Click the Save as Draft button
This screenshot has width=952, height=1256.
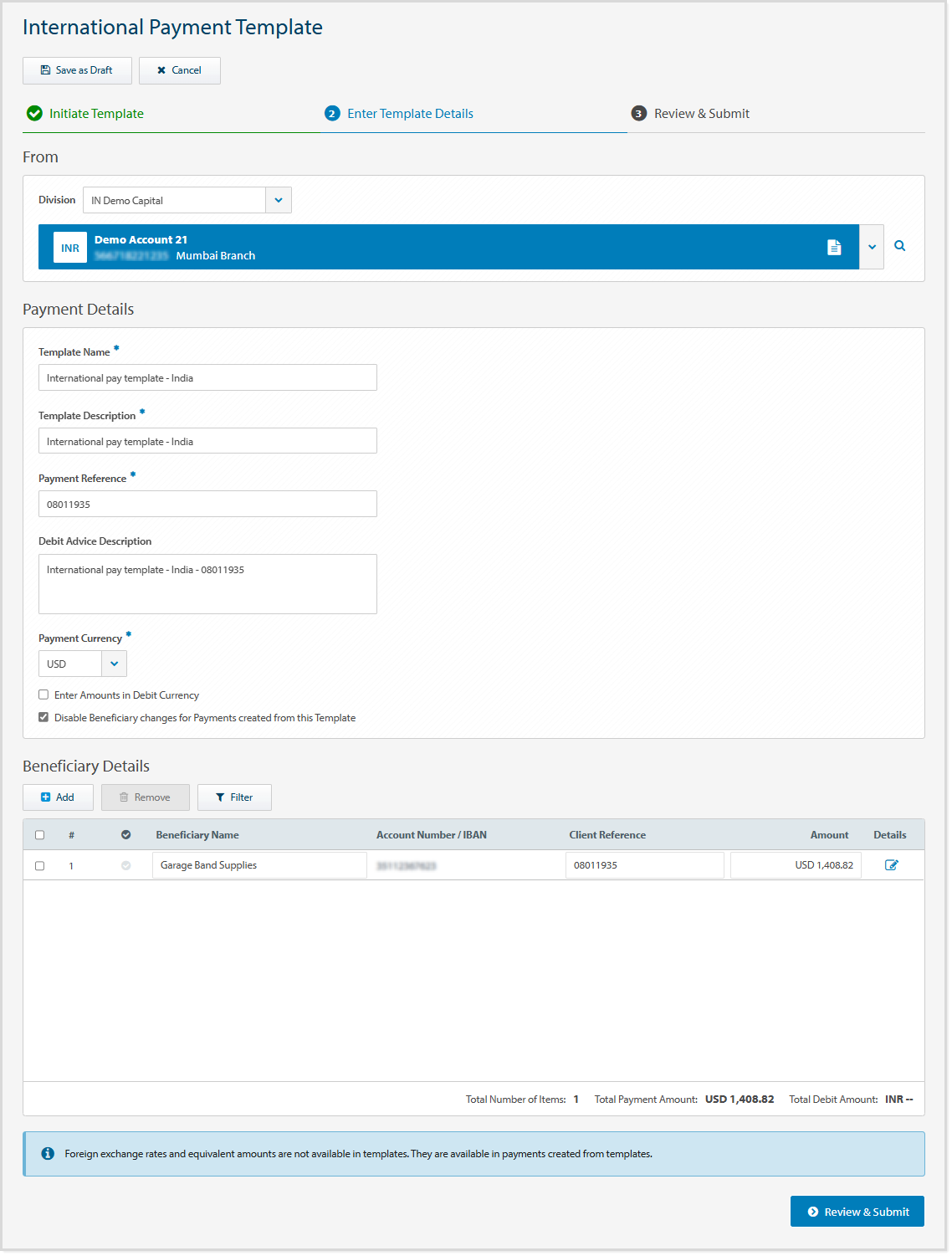pyautogui.click(x=77, y=70)
